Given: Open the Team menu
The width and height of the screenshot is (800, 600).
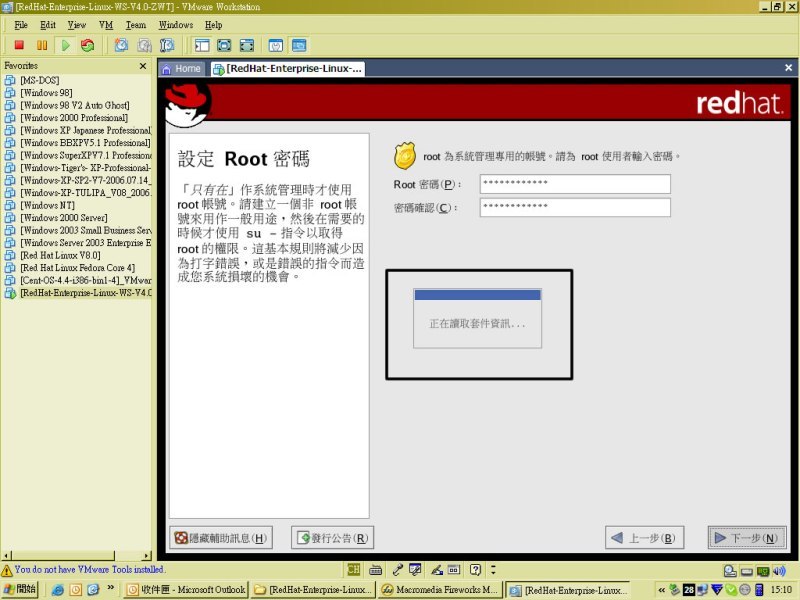Looking at the screenshot, I should click(x=136, y=25).
